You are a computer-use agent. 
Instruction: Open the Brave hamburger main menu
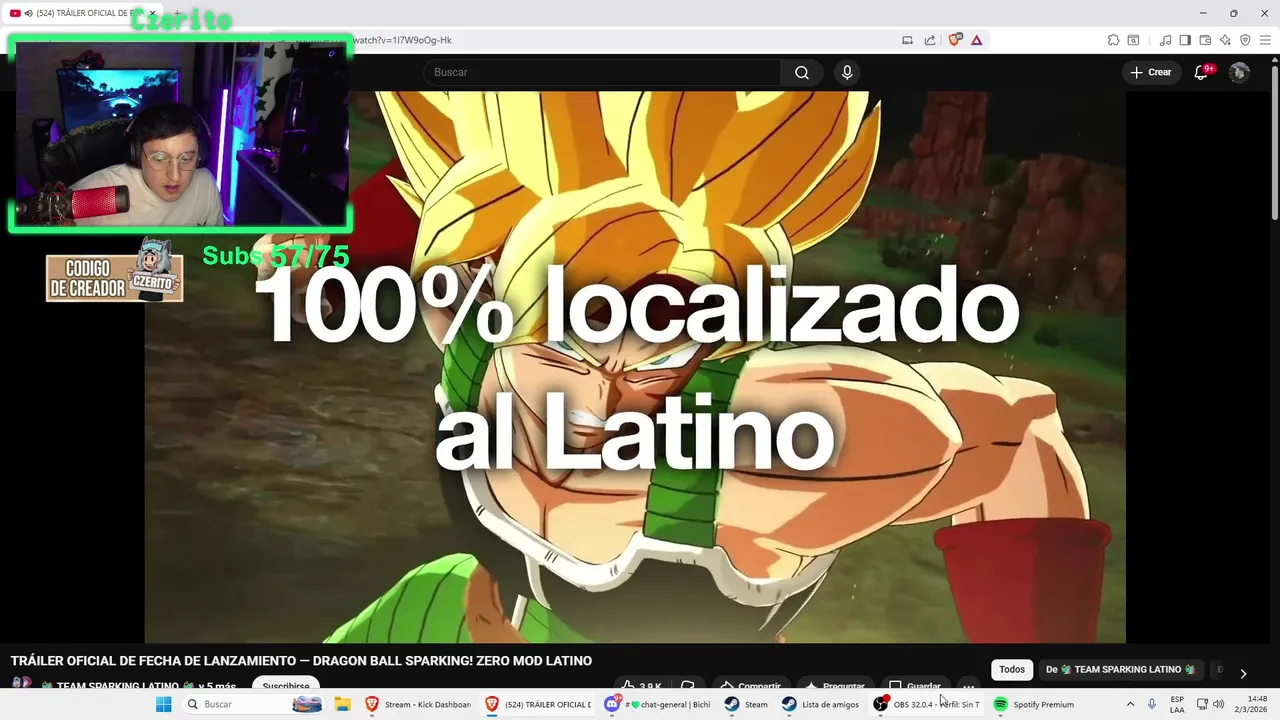point(1265,40)
